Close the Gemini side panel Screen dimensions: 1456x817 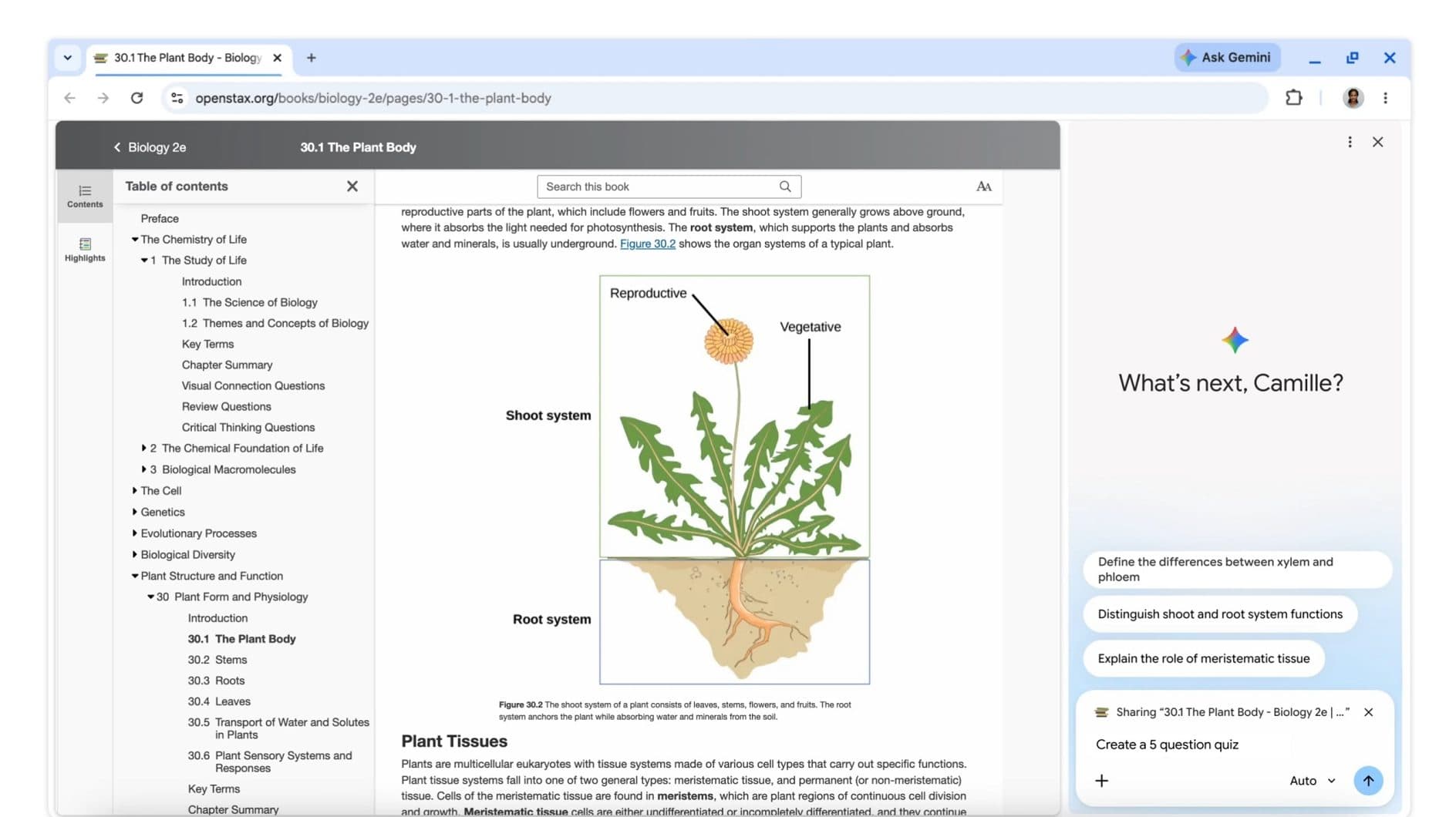1378,142
